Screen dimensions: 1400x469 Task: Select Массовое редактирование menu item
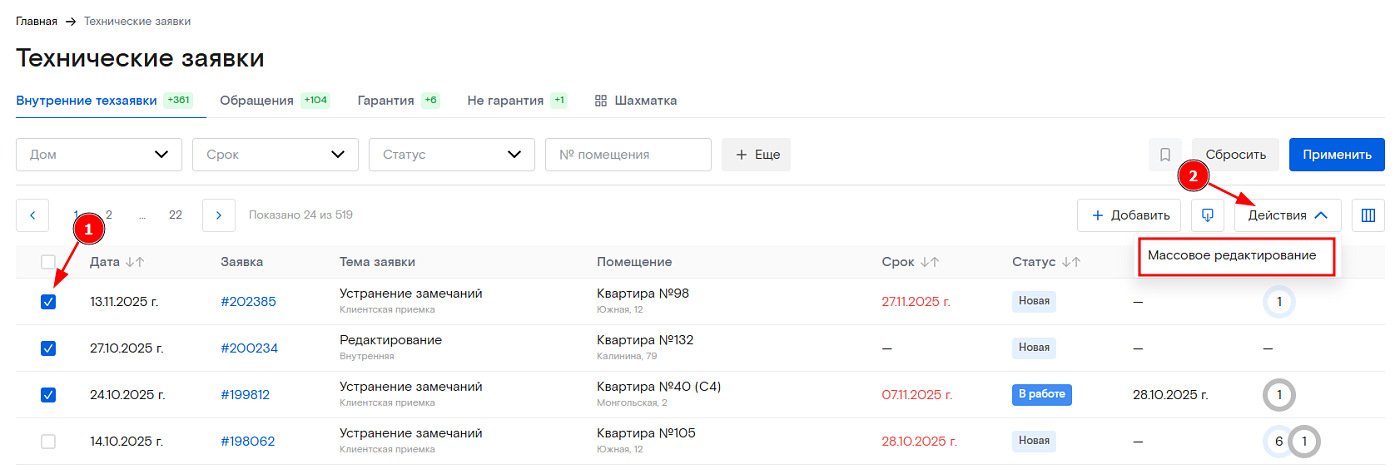click(1232, 256)
